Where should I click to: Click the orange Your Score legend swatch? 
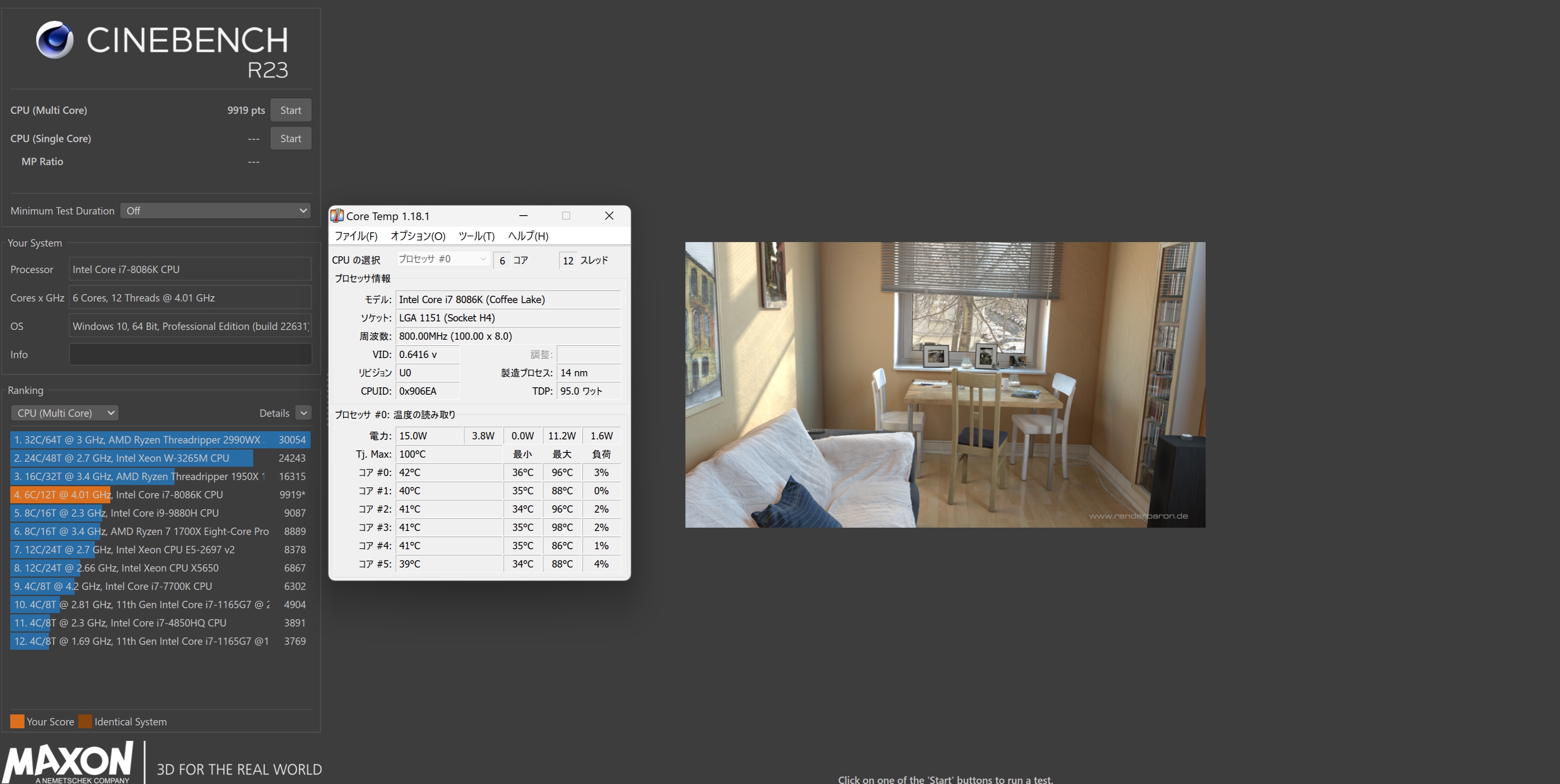point(17,721)
